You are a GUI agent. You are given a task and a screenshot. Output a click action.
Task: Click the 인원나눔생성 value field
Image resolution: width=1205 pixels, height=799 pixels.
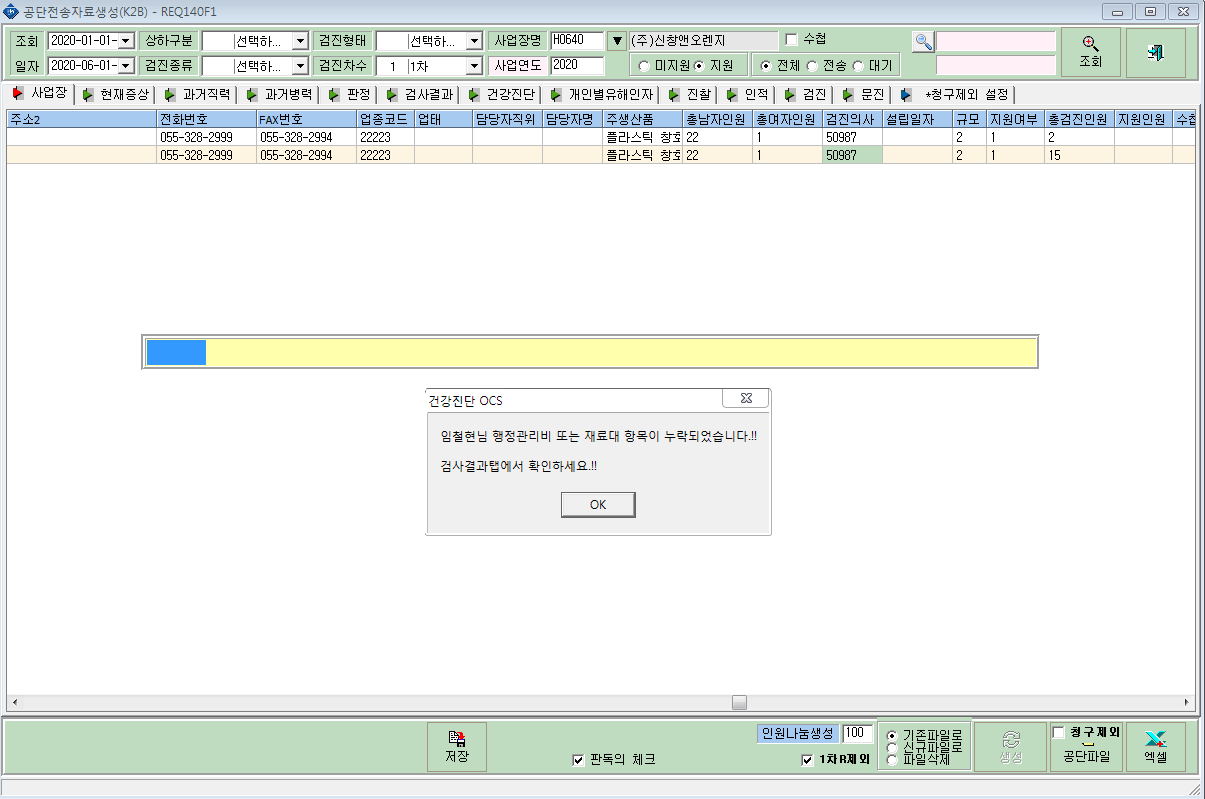pyautogui.click(x=857, y=734)
